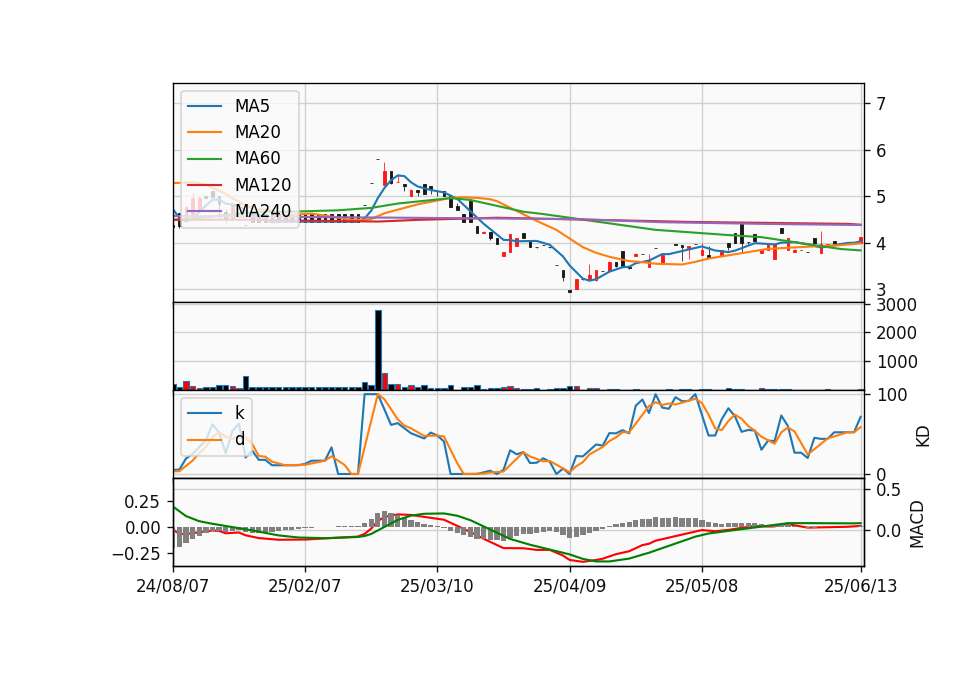Click KD axis label 100

pos(892,395)
